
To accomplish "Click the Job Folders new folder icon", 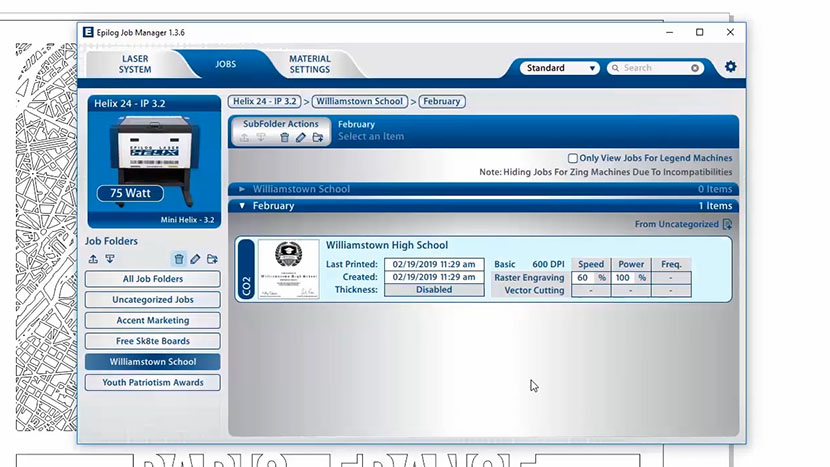I will [x=212, y=259].
